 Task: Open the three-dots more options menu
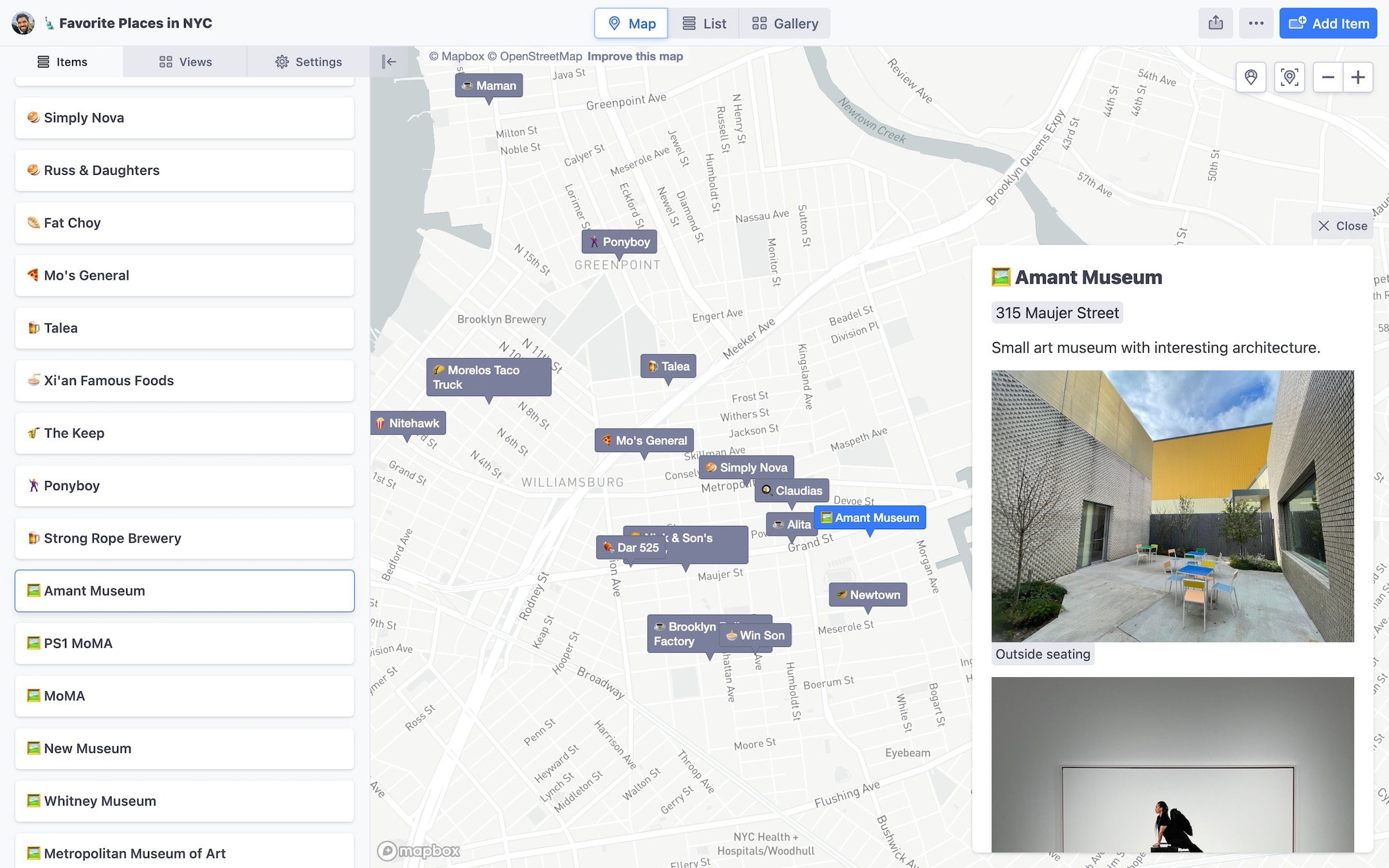[1256, 24]
